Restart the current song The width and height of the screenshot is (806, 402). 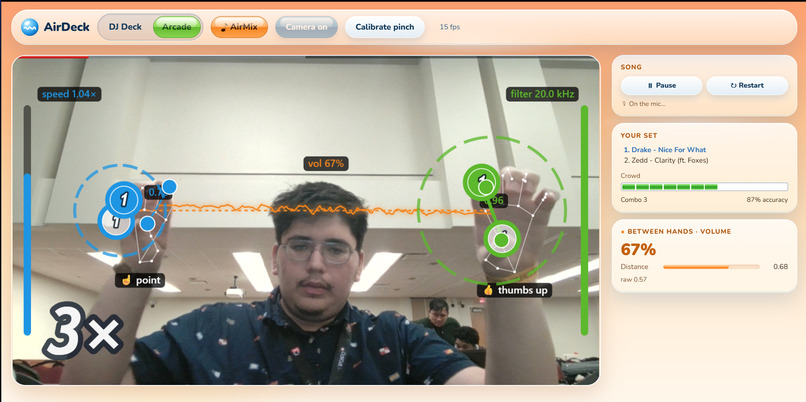[747, 85]
